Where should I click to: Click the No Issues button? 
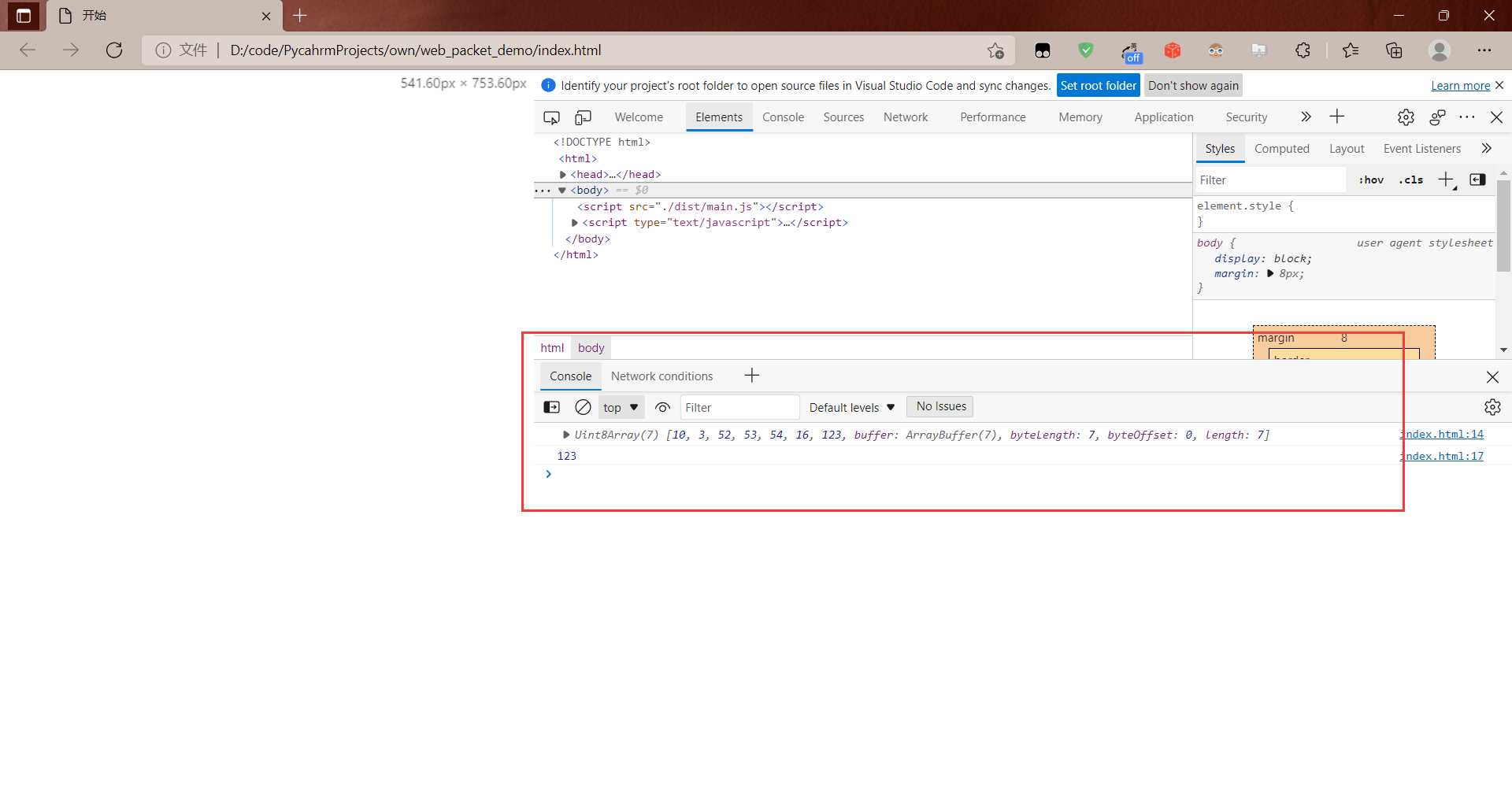[941, 406]
